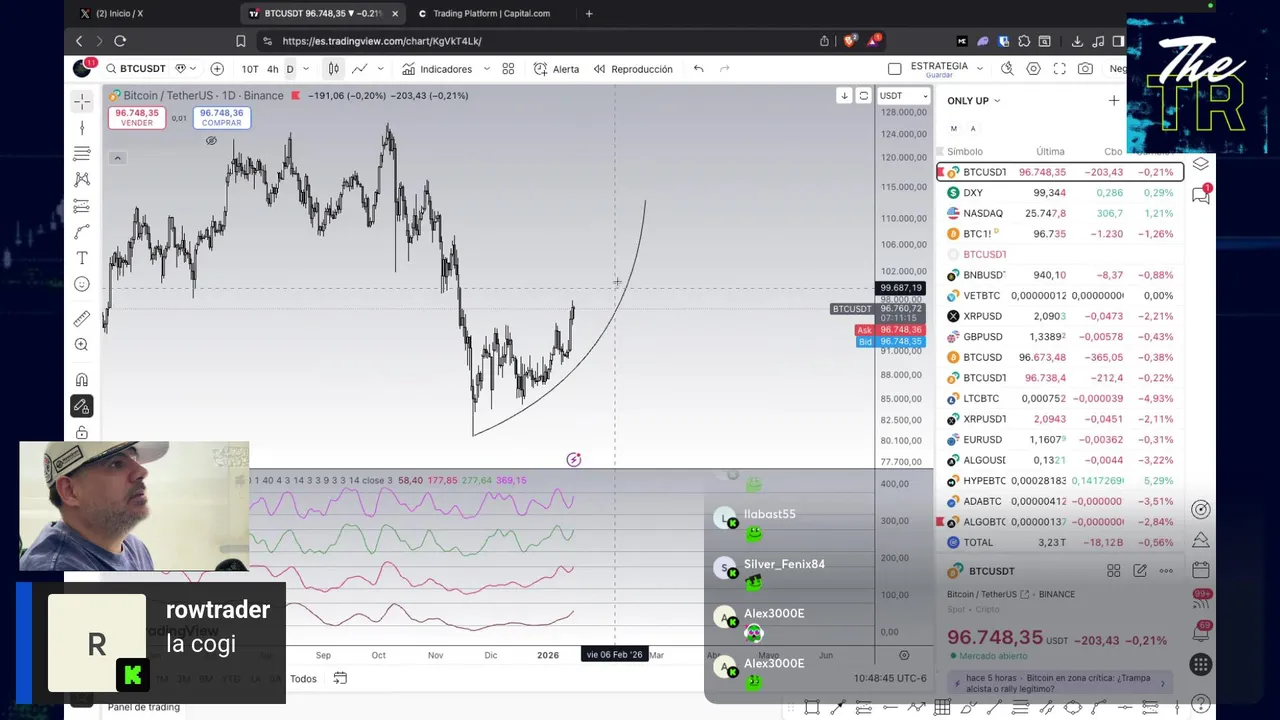The height and width of the screenshot is (720, 1280).
Task: Open the Indicadores menu
Action: (x=437, y=69)
